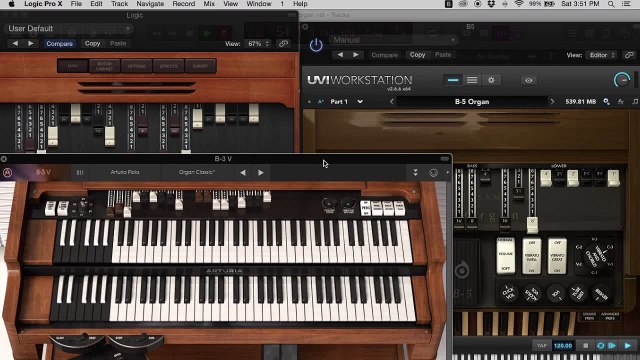The image size is (640, 360).
Task: Select the single view mode in UVI Workstation
Action: click(453, 80)
